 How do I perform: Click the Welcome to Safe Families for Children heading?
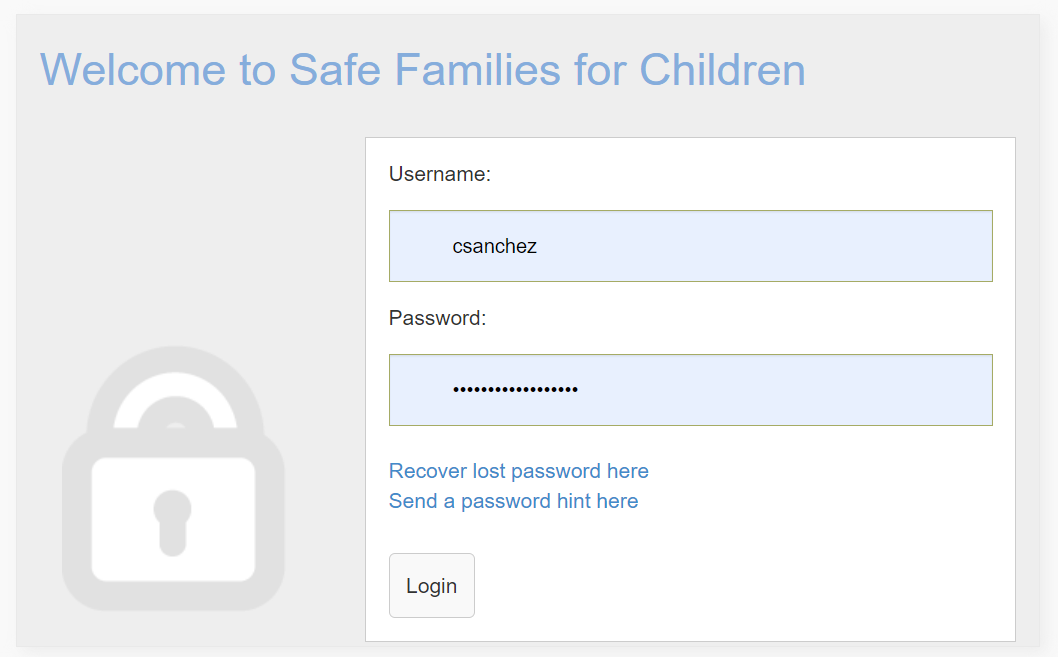click(x=422, y=69)
